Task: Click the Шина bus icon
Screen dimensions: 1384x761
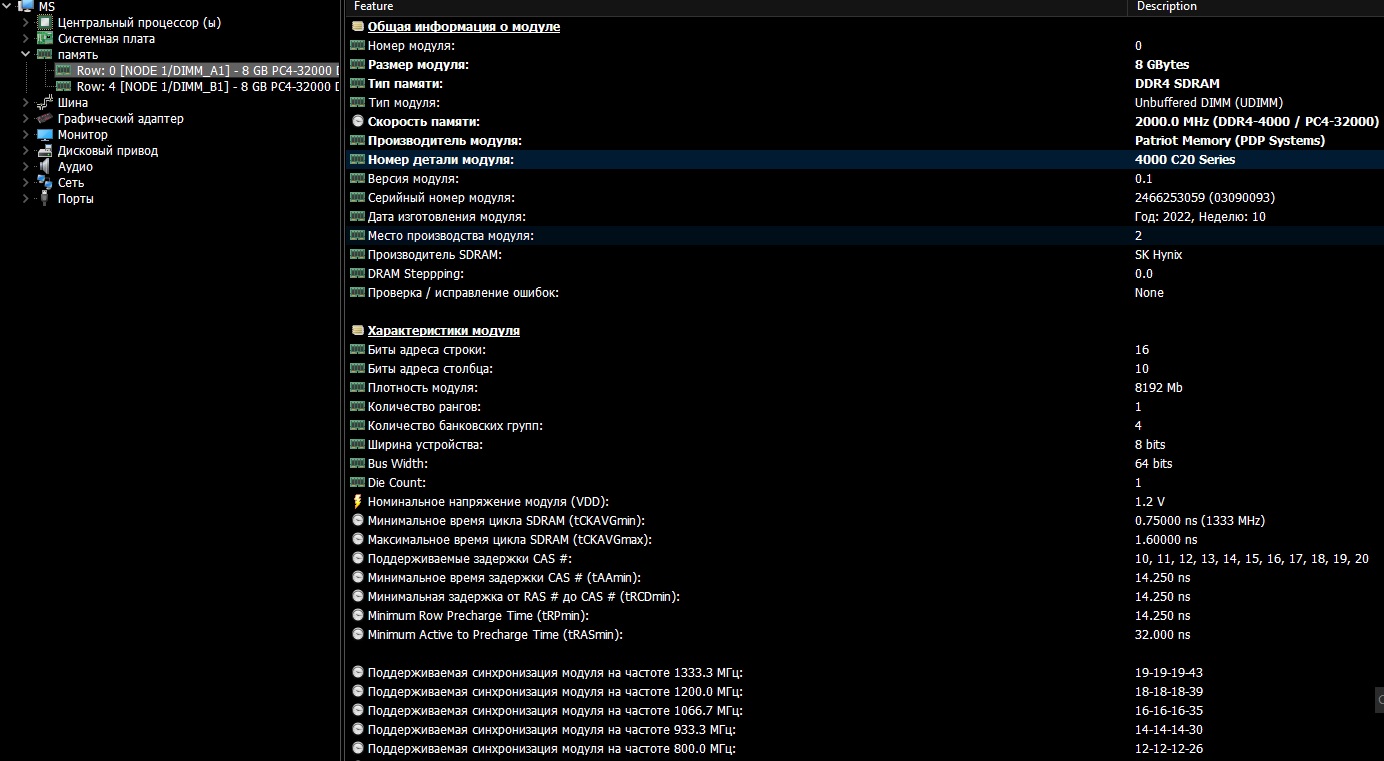Action: 45,102
